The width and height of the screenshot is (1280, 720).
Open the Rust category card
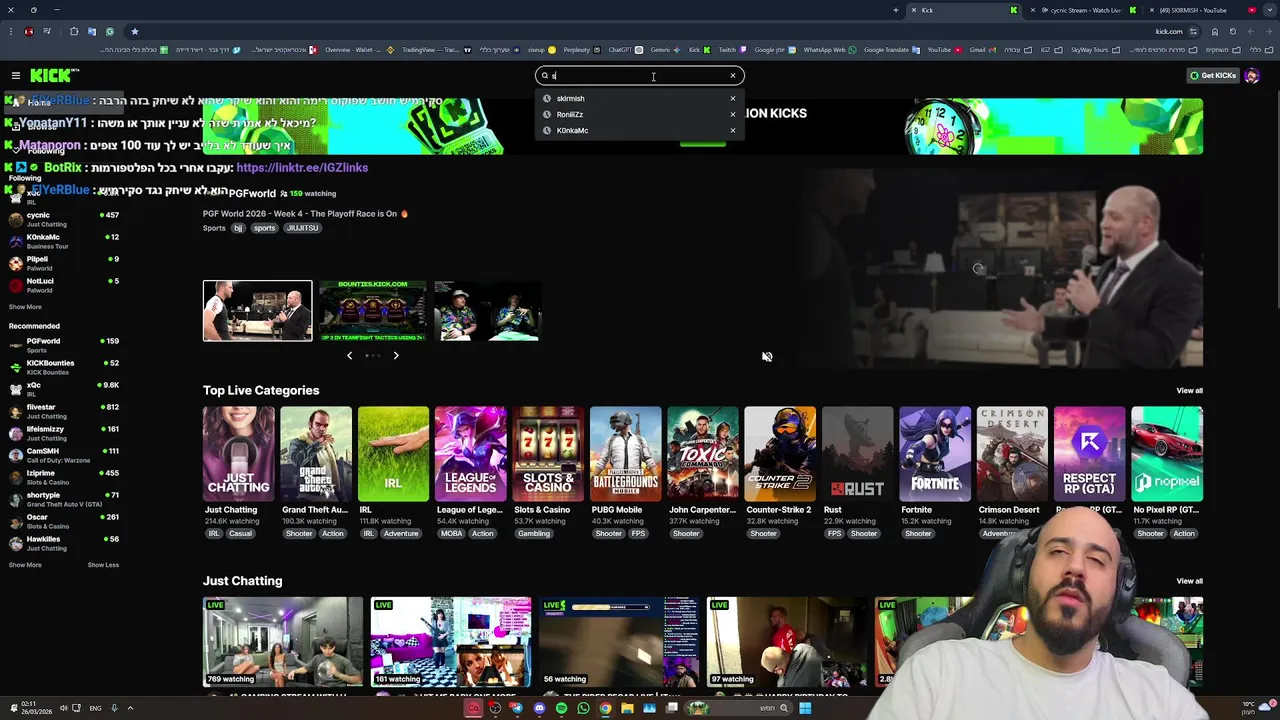pos(857,453)
